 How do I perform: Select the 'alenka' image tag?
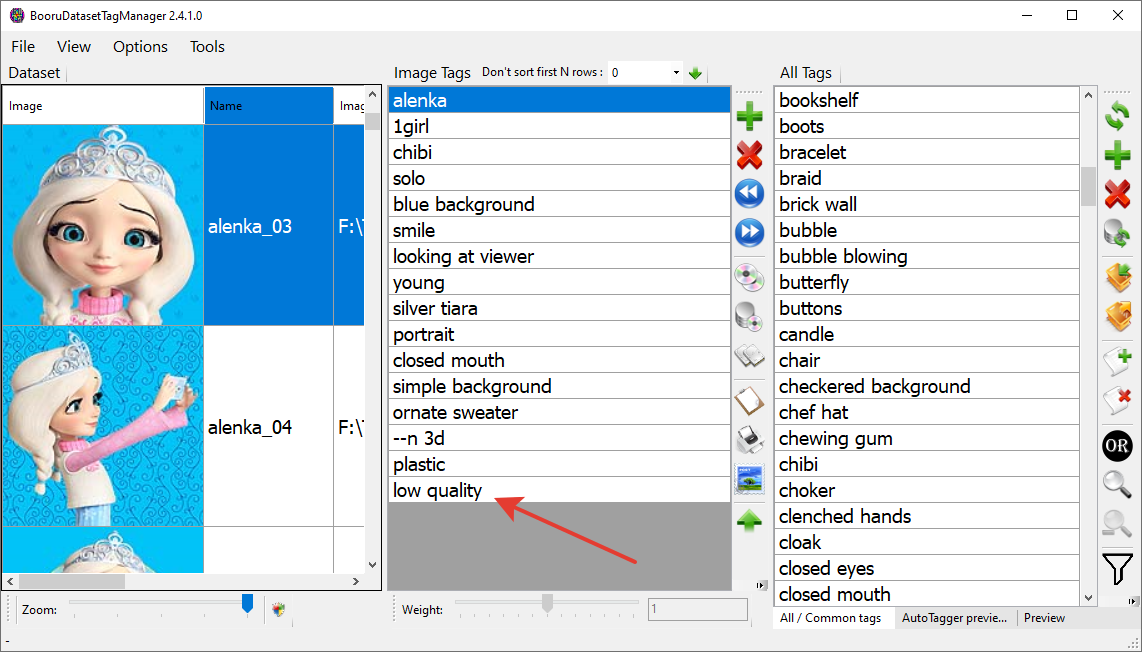point(559,100)
